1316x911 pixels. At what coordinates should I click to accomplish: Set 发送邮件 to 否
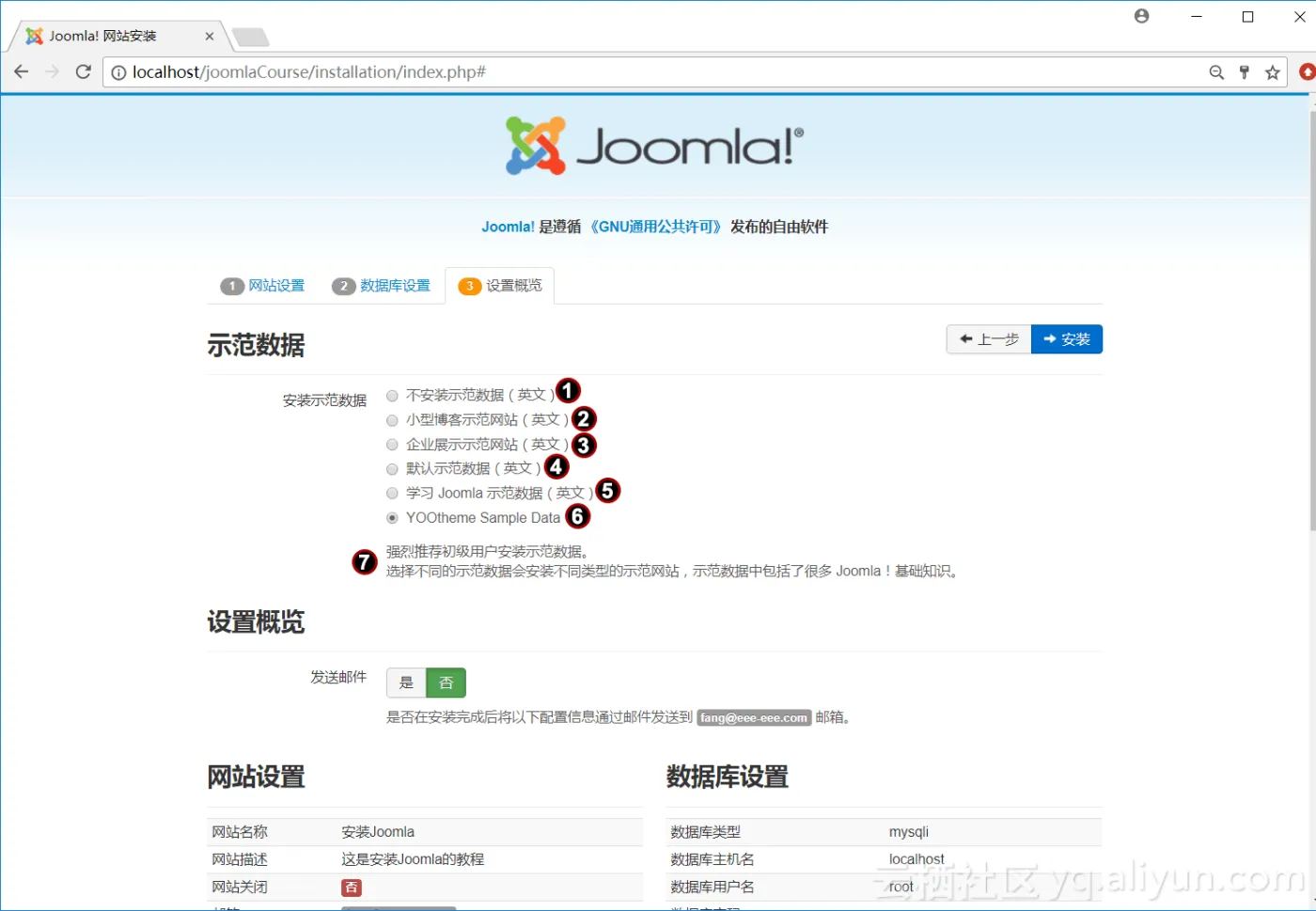coord(446,683)
